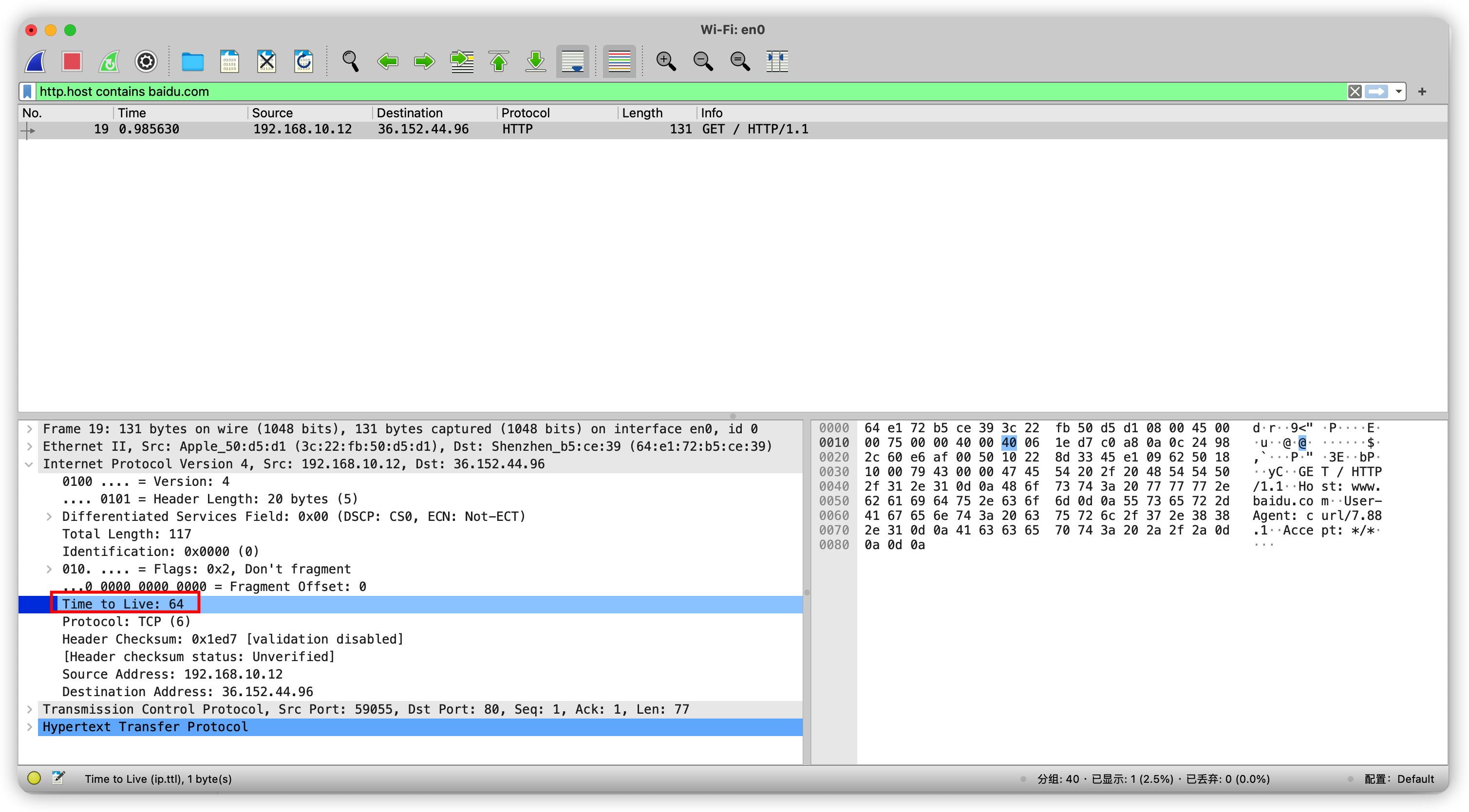Collapse the Internet Protocol Version 4 section
This screenshot has height=812, width=1469.
point(30,464)
